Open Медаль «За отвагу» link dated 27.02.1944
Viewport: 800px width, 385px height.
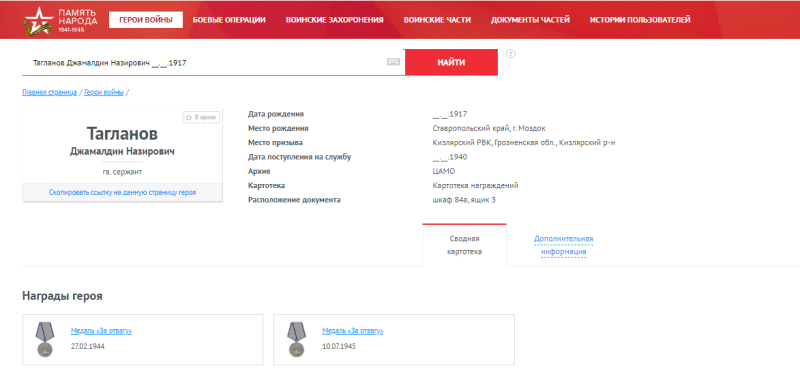(x=101, y=331)
